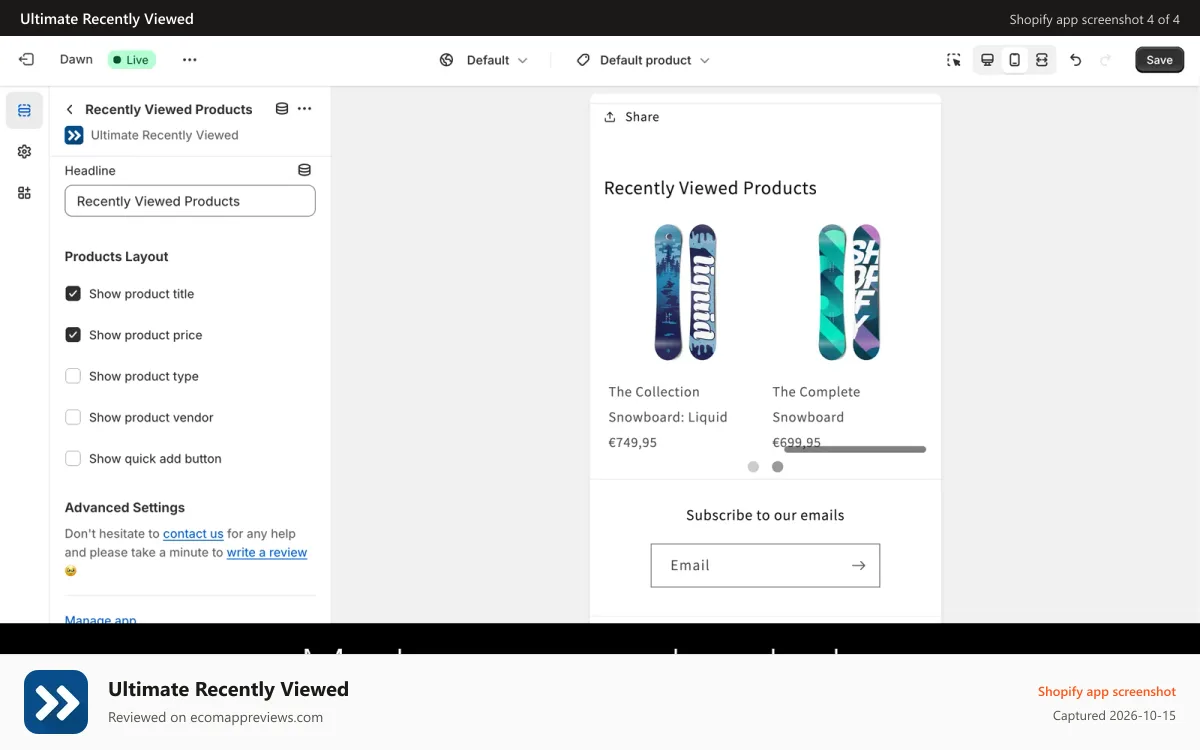Click the Share icon in preview

click(610, 117)
